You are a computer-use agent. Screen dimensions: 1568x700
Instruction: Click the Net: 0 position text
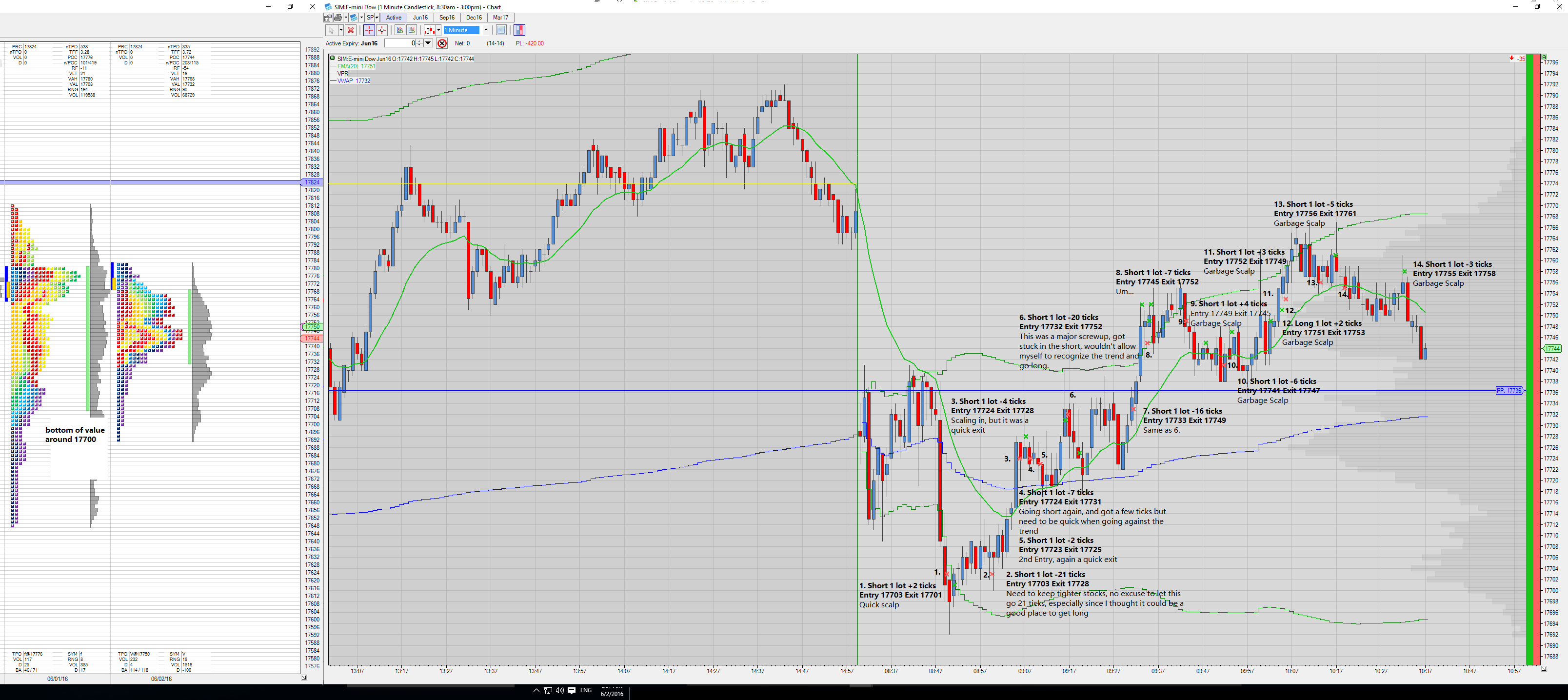463,44
